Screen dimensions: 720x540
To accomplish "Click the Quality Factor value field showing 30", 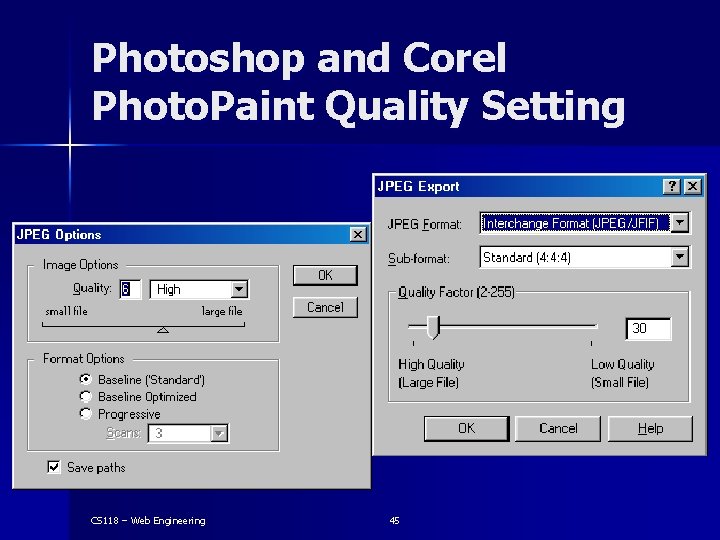I will pos(648,328).
